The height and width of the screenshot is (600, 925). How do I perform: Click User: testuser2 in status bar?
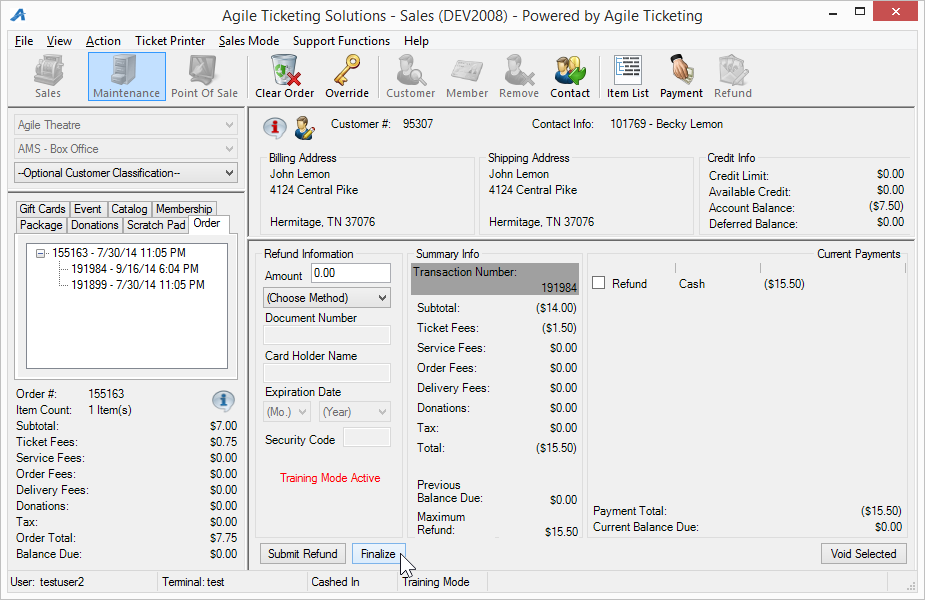(x=47, y=582)
